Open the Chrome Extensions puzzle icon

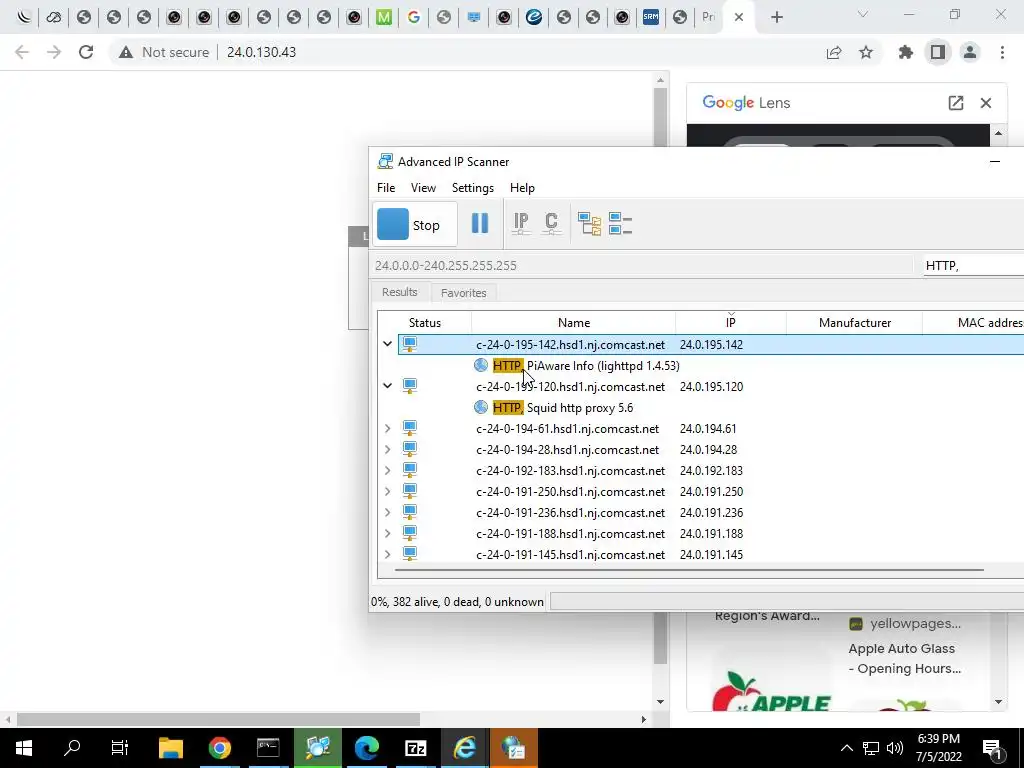click(x=906, y=52)
